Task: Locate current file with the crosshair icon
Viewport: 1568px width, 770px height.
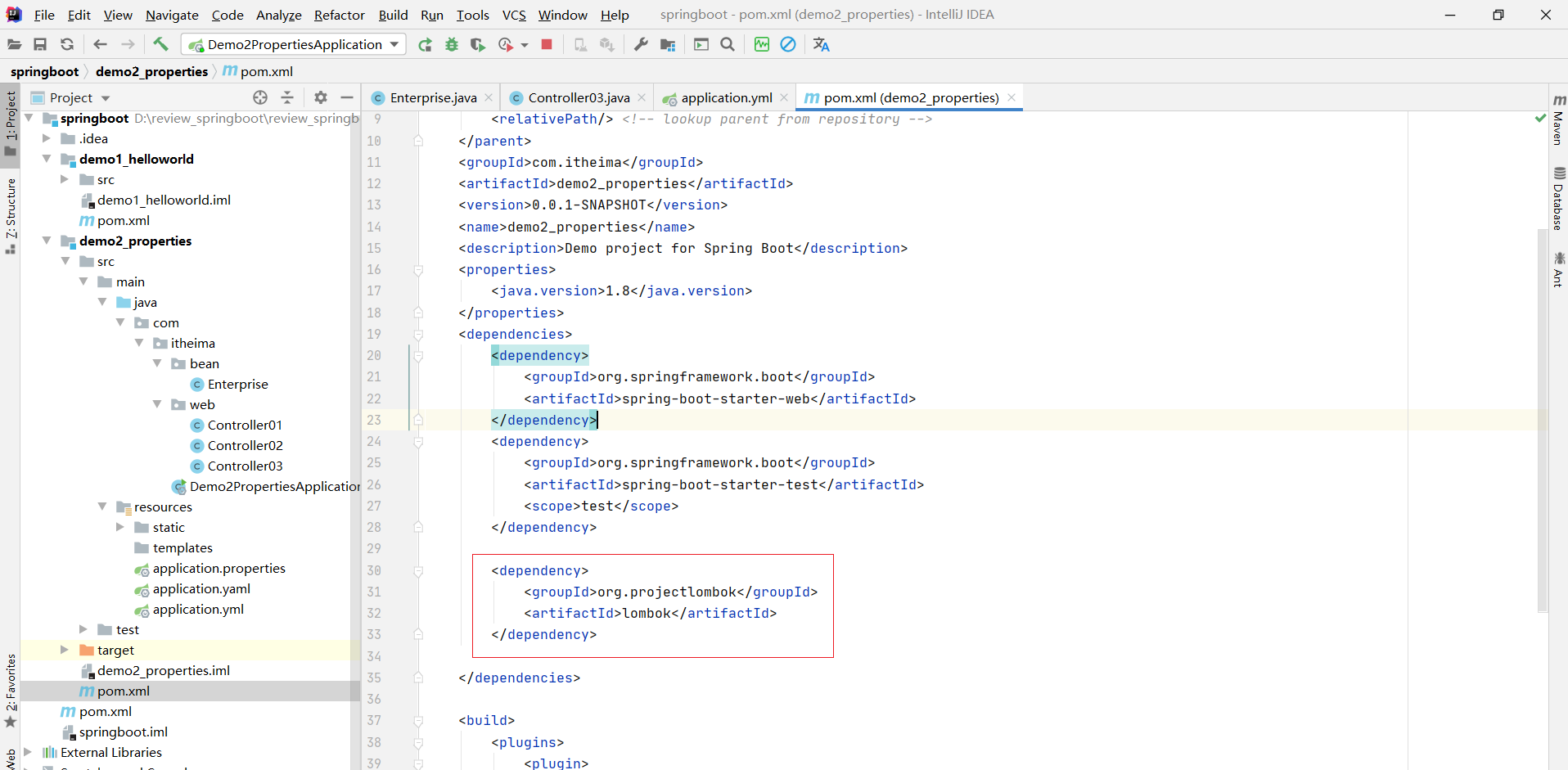Action: (260, 97)
